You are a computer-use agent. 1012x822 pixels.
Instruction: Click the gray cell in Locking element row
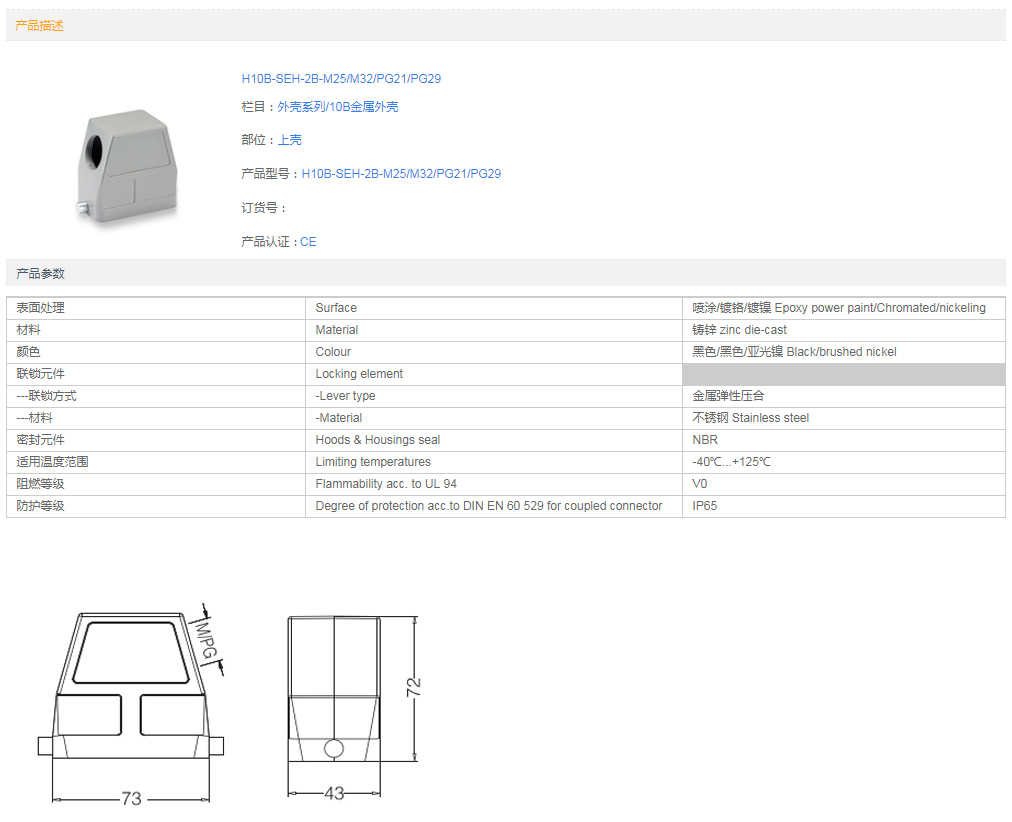pos(843,374)
